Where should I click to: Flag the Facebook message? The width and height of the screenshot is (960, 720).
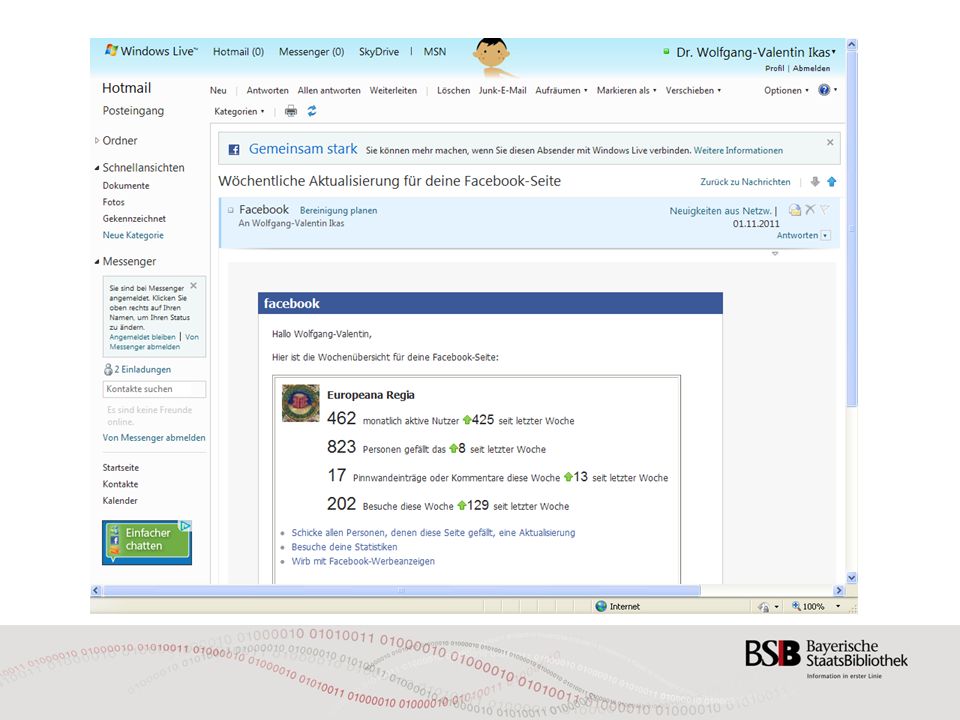825,209
